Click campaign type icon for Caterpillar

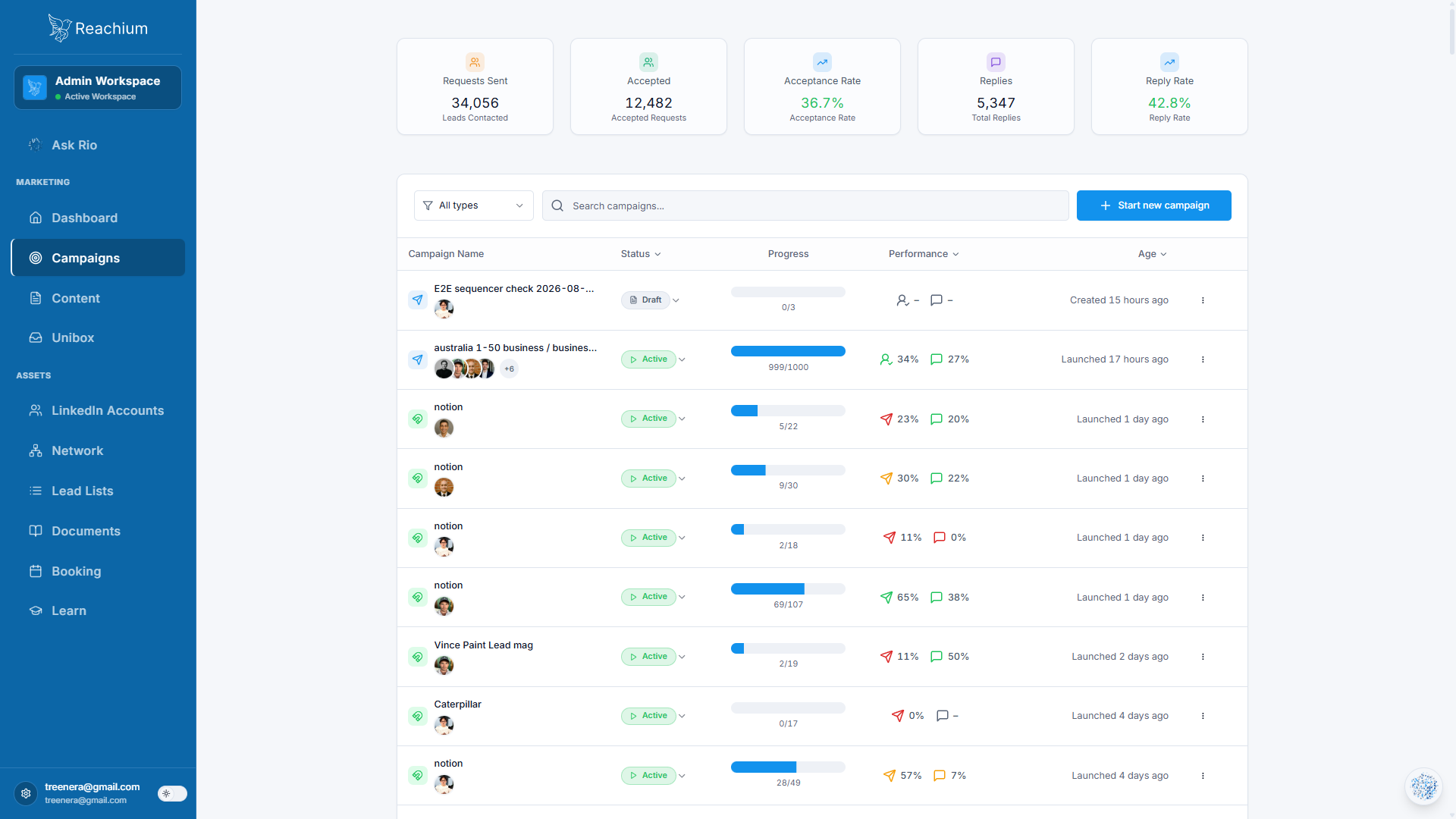tap(417, 716)
